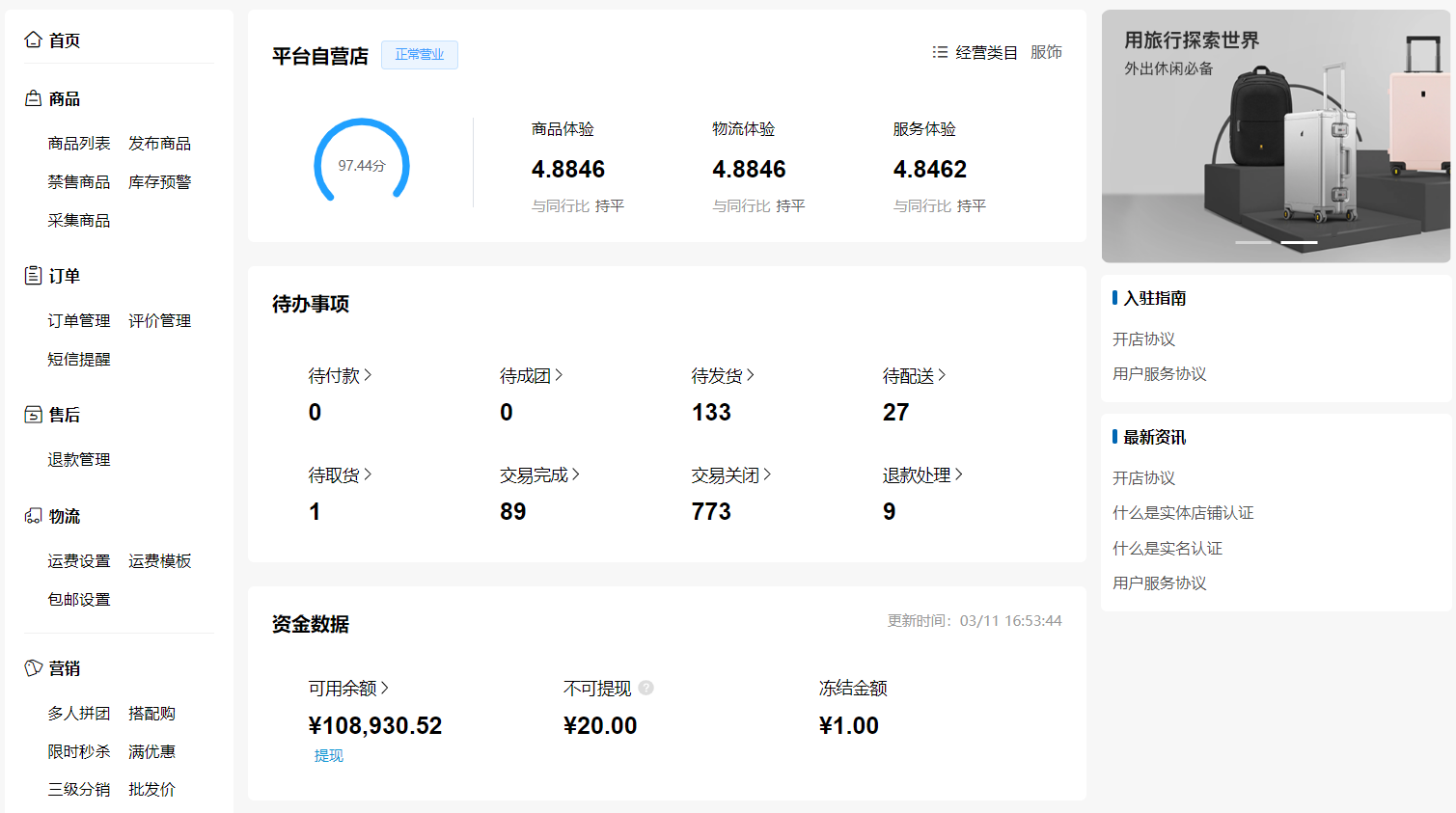
Task: Click the 更新时间 03/11 16:53:44 timestamp
Action: point(975,621)
